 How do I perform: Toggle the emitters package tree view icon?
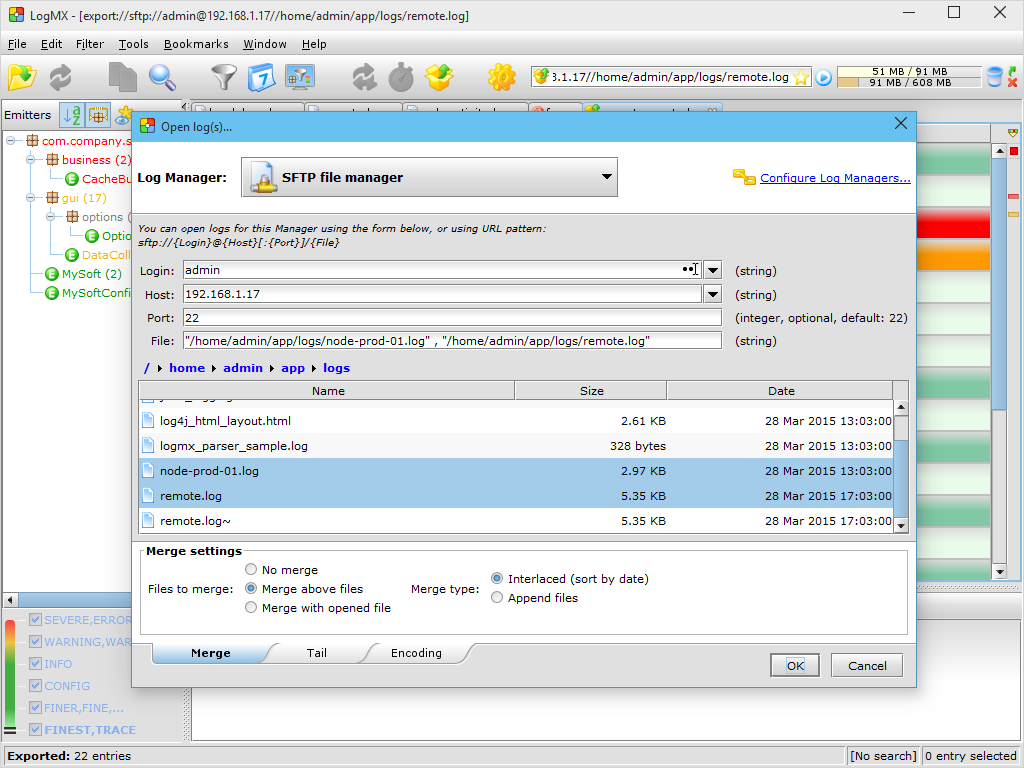coord(98,116)
